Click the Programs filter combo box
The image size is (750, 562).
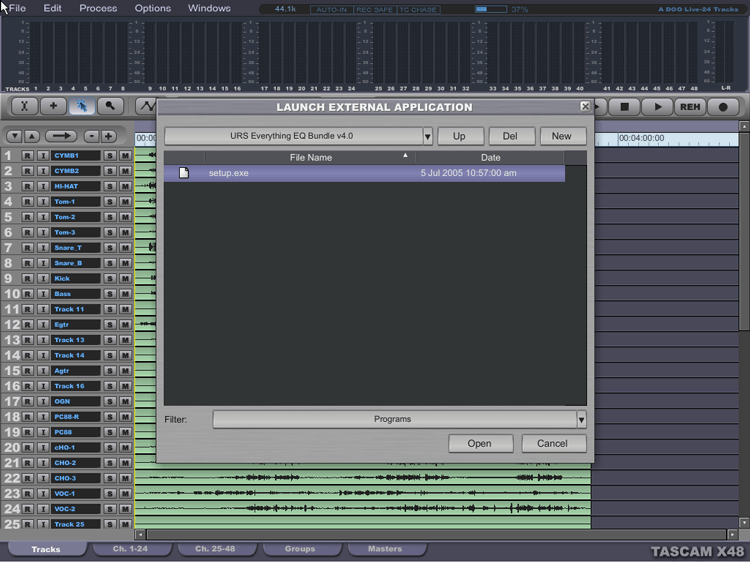click(x=395, y=419)
